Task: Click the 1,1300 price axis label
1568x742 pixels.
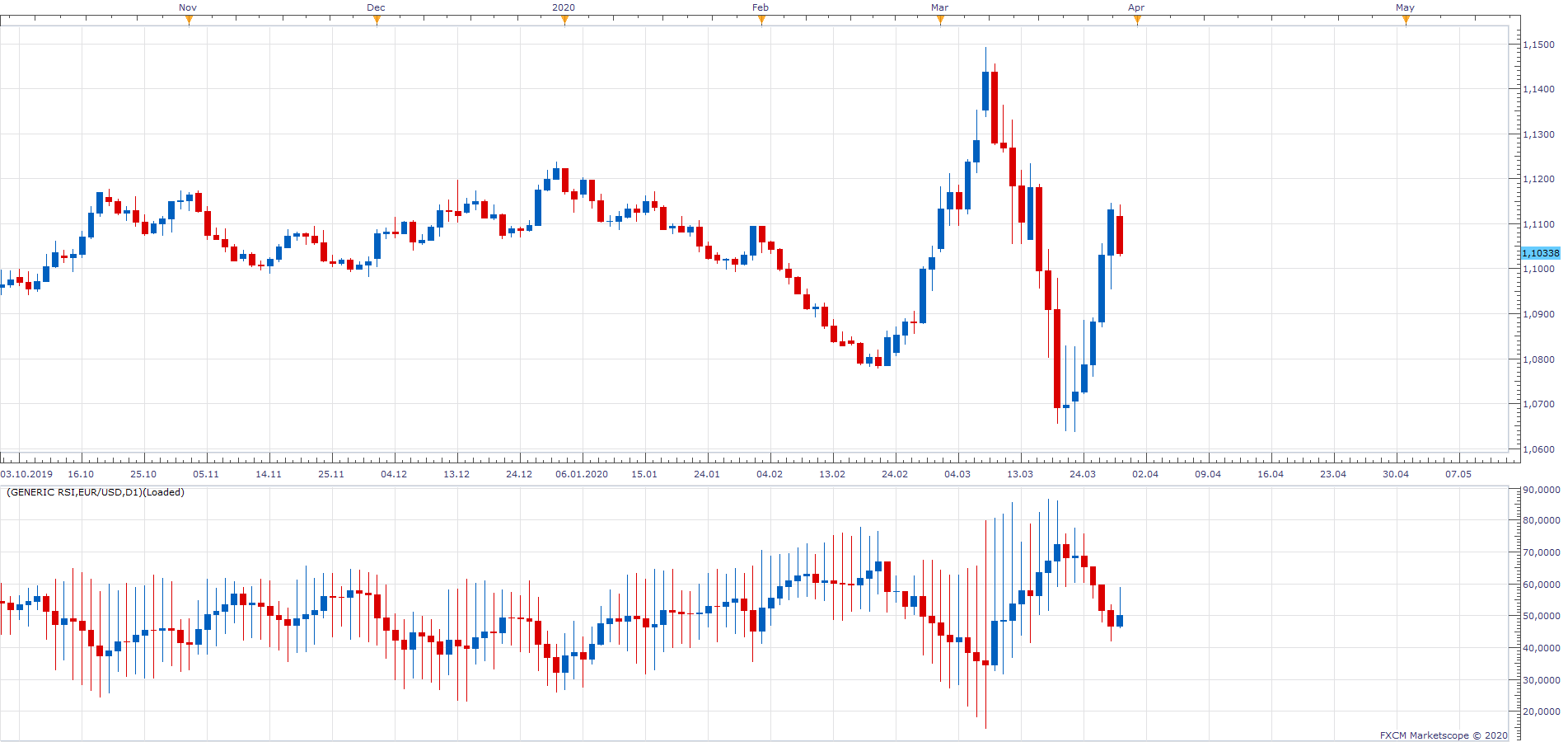Action: point(1539,134)
